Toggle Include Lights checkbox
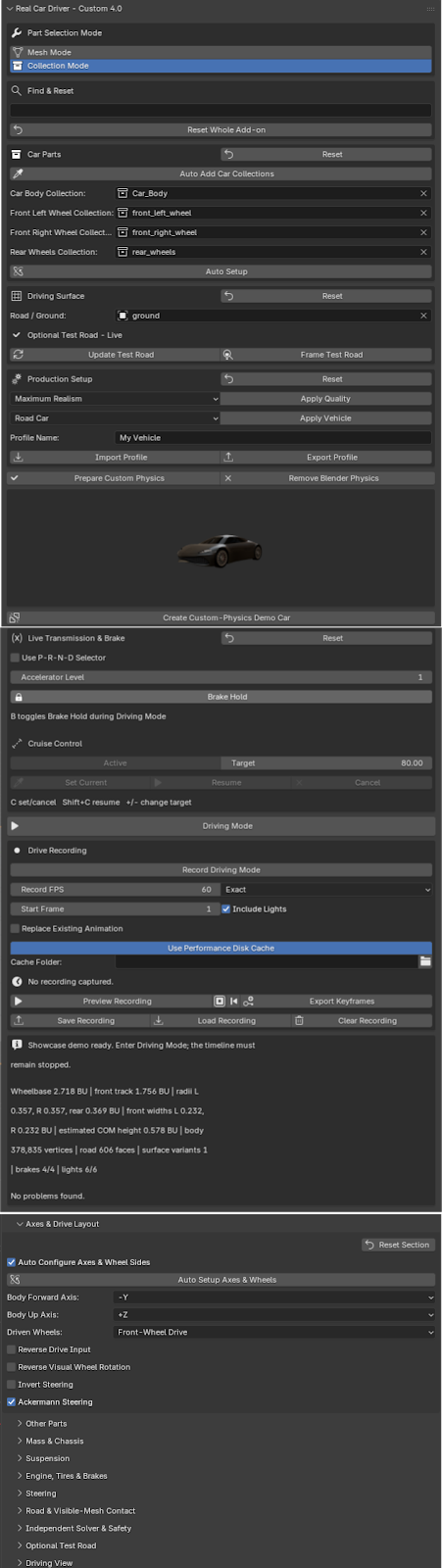442x1568 pixels. pyautogui.click(x=226, y=909)
